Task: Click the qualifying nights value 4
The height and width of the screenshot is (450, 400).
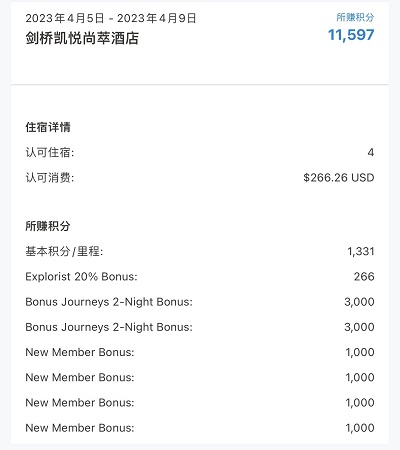Action: tap(371, 152)
